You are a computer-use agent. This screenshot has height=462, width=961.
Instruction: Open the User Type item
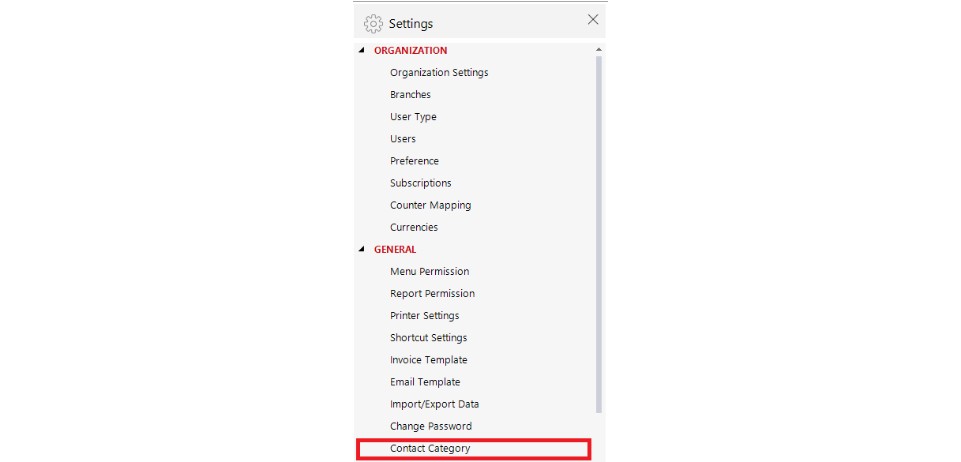[413, 116]
